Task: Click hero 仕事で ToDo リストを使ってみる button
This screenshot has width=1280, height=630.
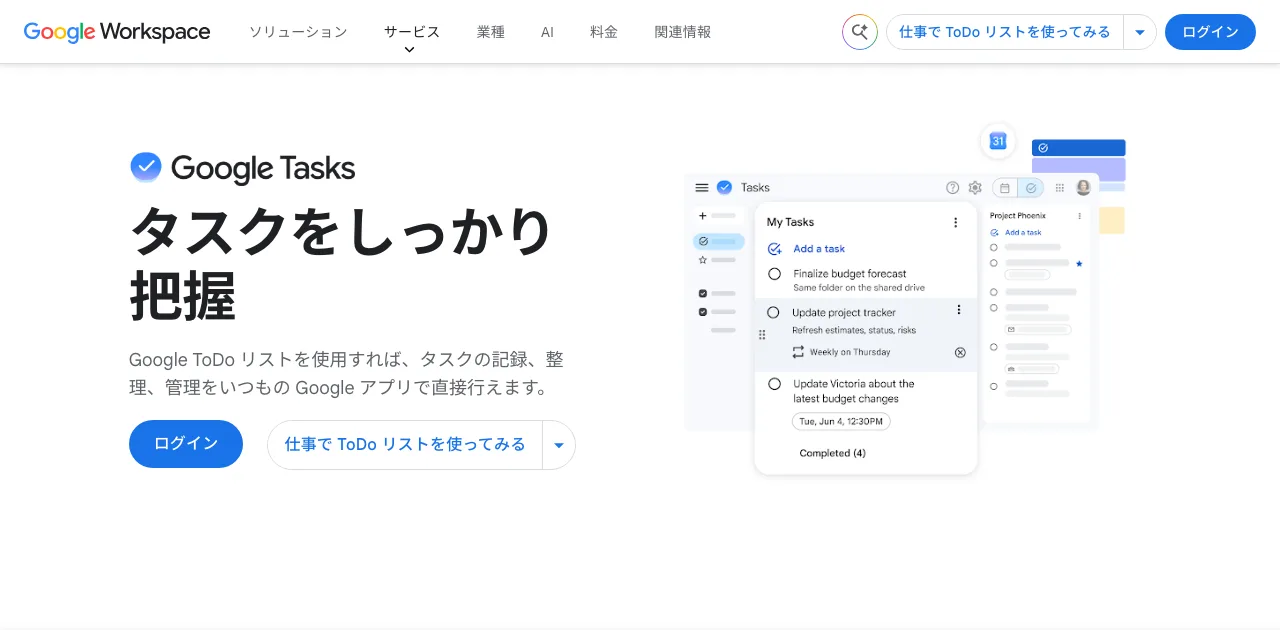Action: pyautogui.click(x=405, y=444)
